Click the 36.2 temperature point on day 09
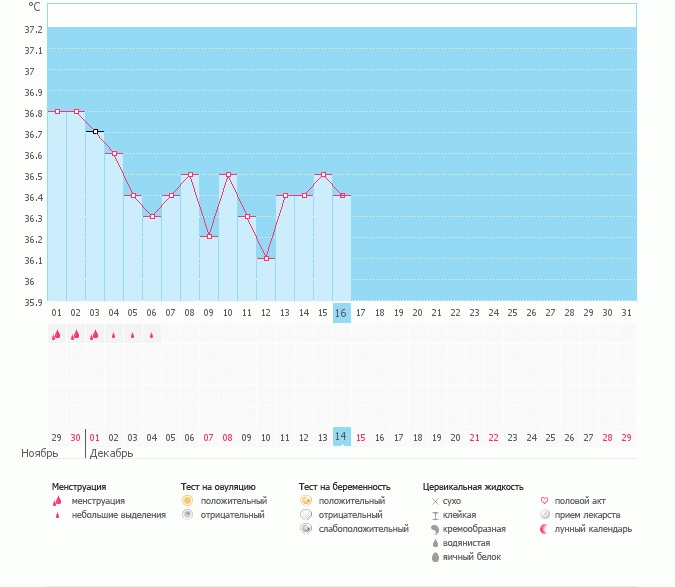This screenshot has height=587, width=675. (209, 237)
